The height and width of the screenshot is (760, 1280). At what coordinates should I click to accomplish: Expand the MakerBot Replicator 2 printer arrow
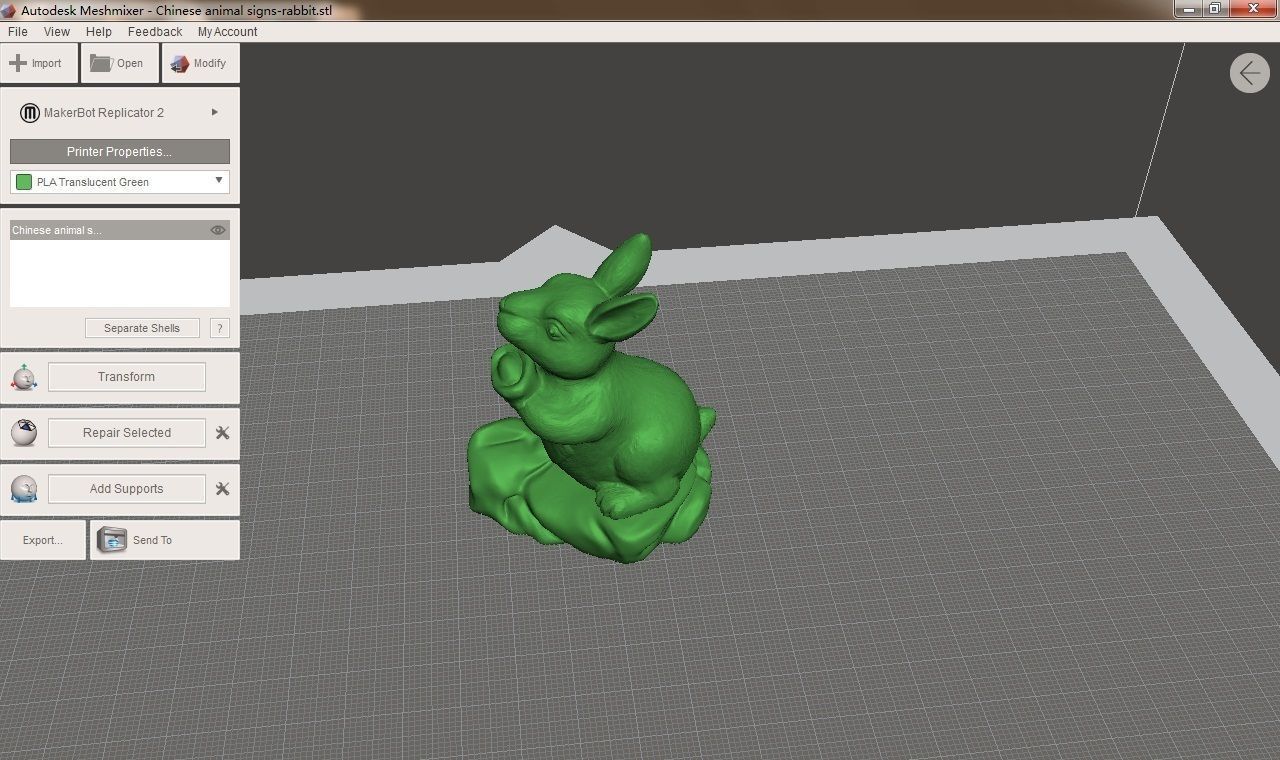click(x=215, y=112)
